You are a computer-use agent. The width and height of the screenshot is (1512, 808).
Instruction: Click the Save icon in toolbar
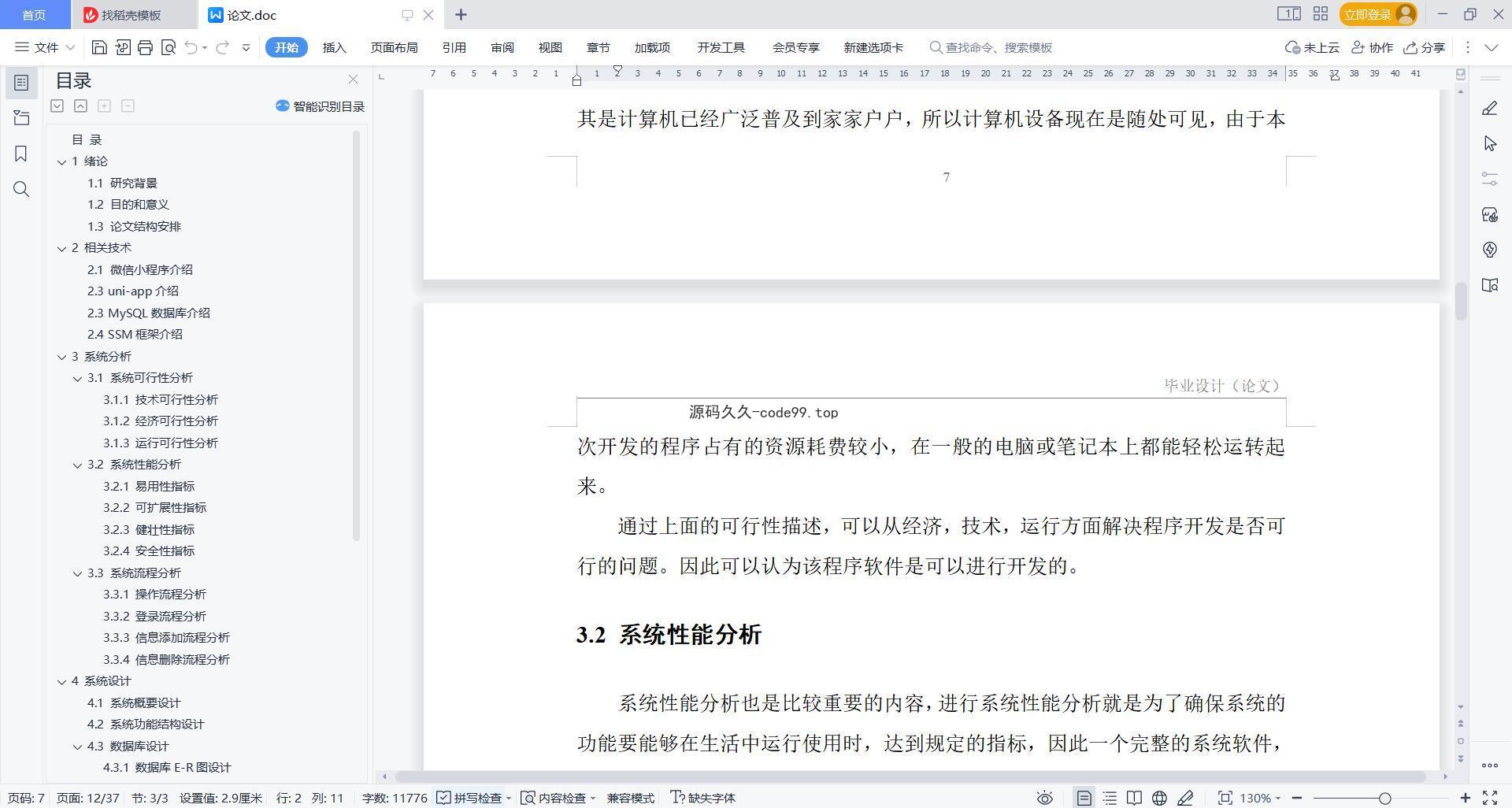tap(99, 47)
